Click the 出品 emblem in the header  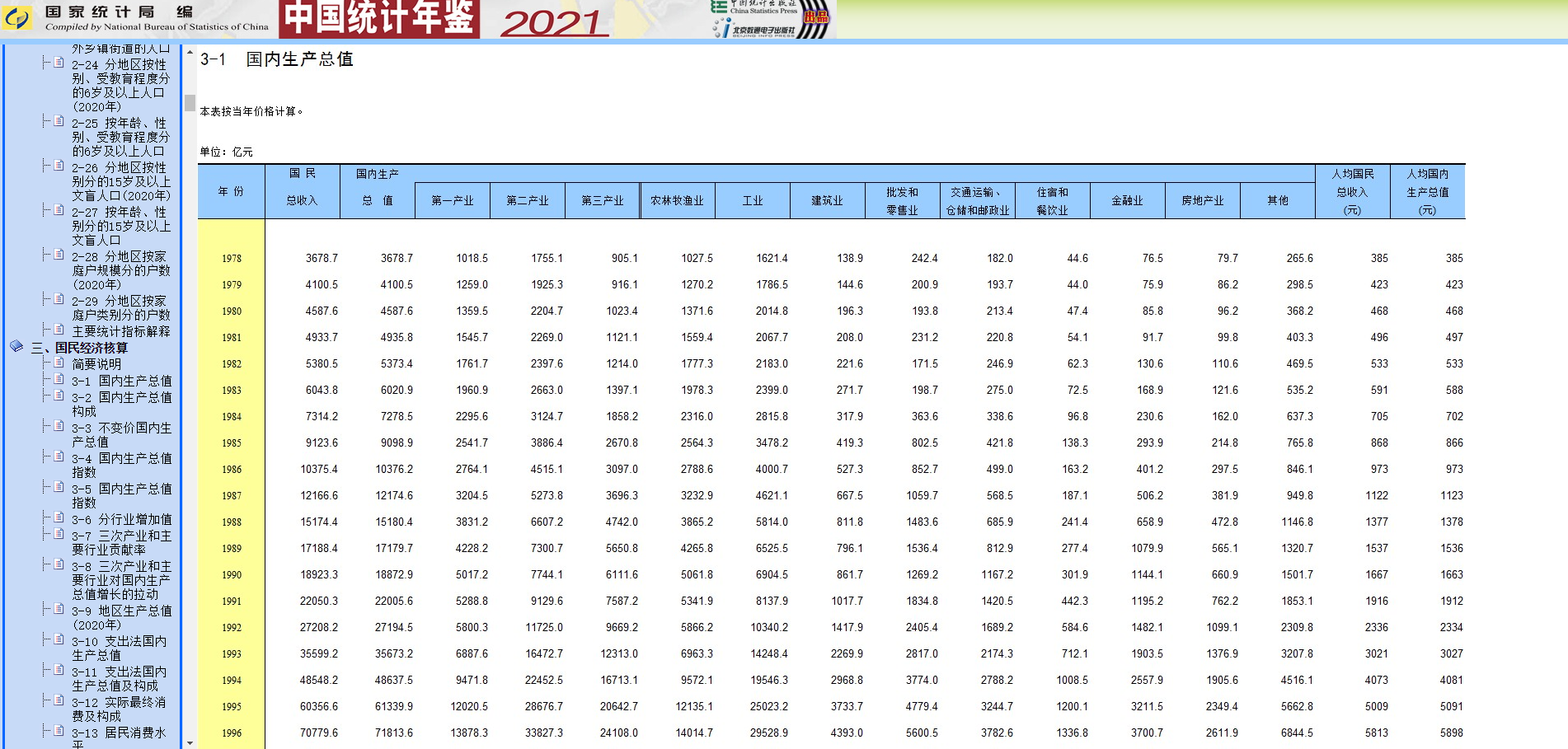[815, 18]
